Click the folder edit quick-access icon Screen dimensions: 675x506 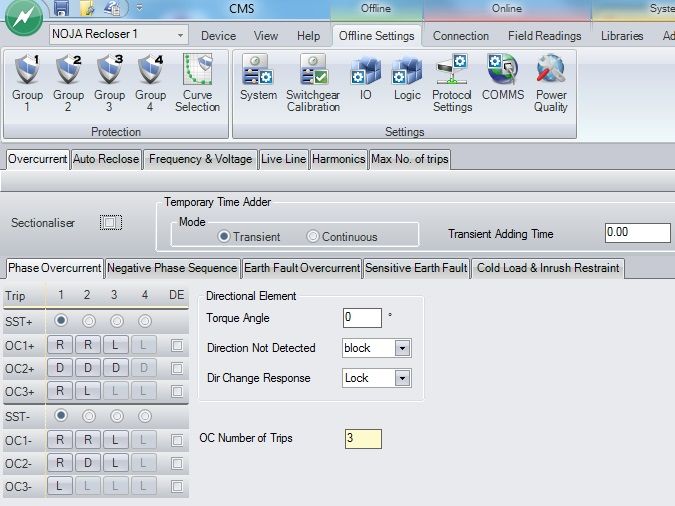click(87, 8)
